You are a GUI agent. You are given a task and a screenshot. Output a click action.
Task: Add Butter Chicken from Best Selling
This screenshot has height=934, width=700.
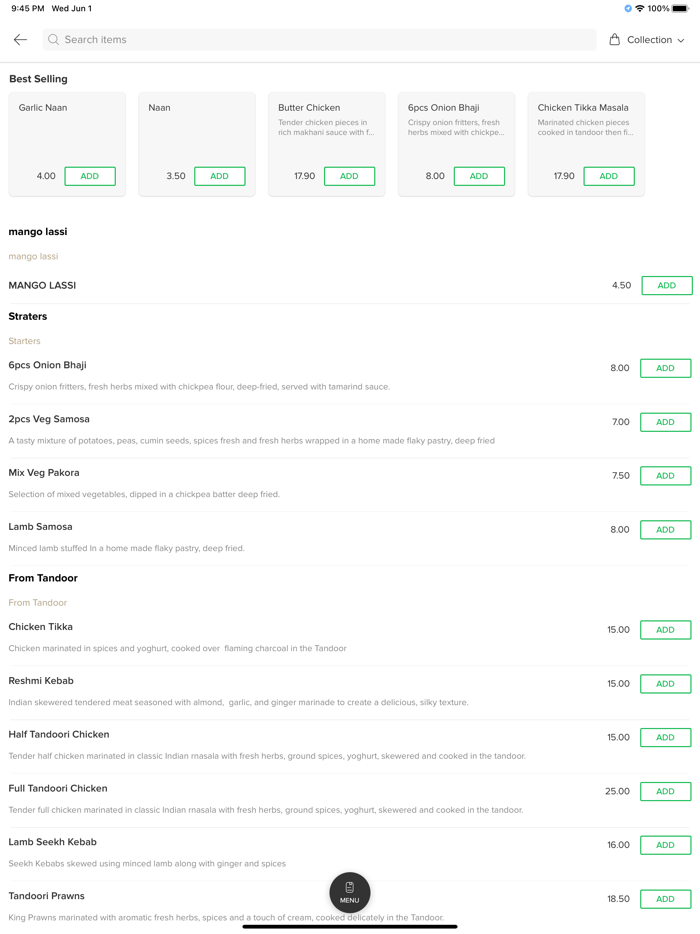click(349, 176)
